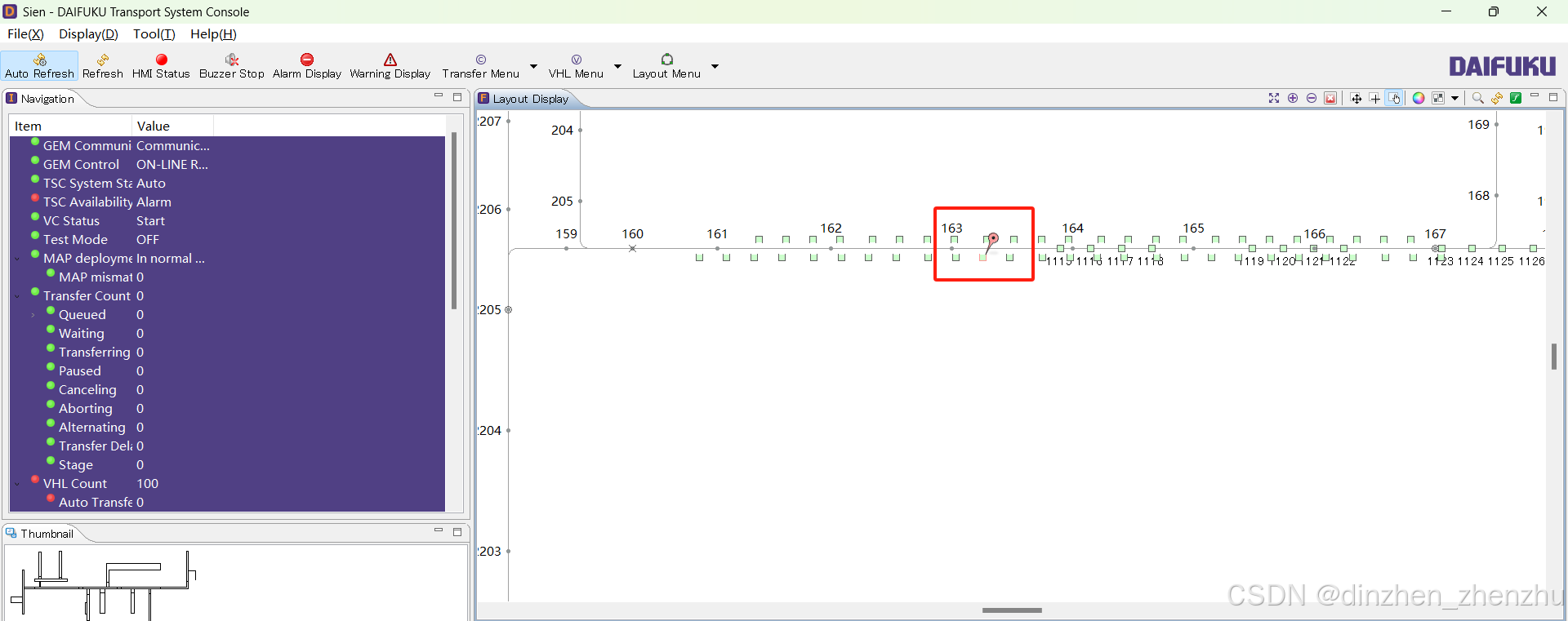This screenshot has height=621, width=1568.
Task: Open the dropdown arrow beside the grid icon
Action: point(1454,99)
